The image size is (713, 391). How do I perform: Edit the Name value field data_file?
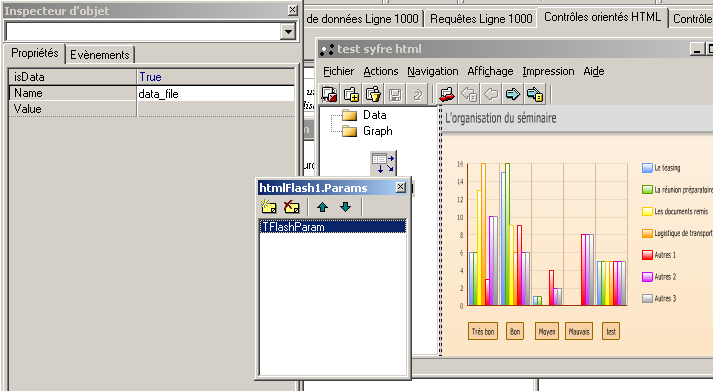pos(216,93)
